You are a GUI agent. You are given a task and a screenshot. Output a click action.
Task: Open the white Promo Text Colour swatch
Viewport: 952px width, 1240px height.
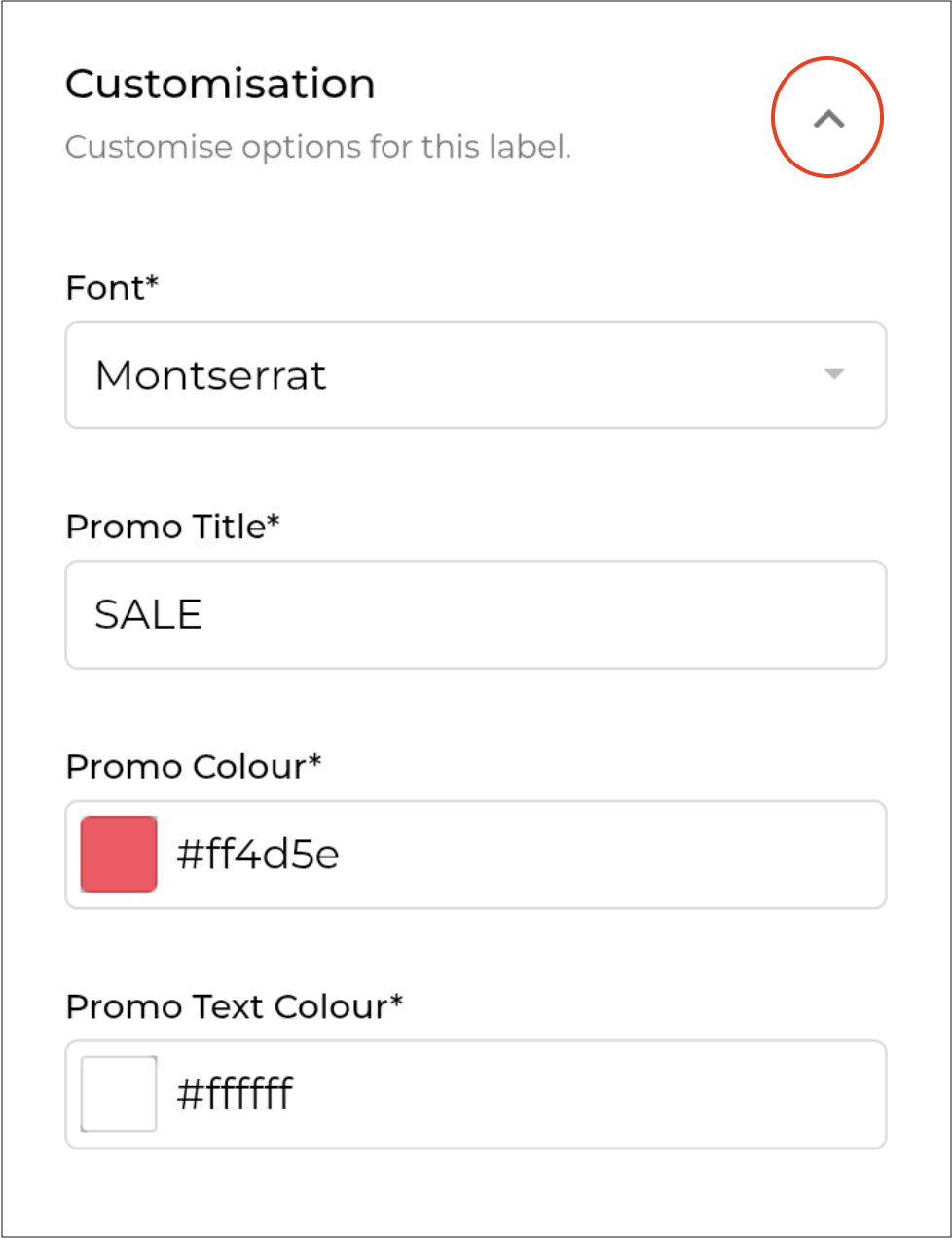(x=119, y=1094)
